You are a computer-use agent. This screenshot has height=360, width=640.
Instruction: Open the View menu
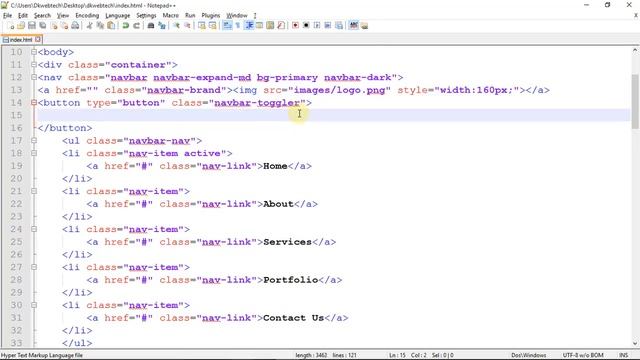point(62,16)
